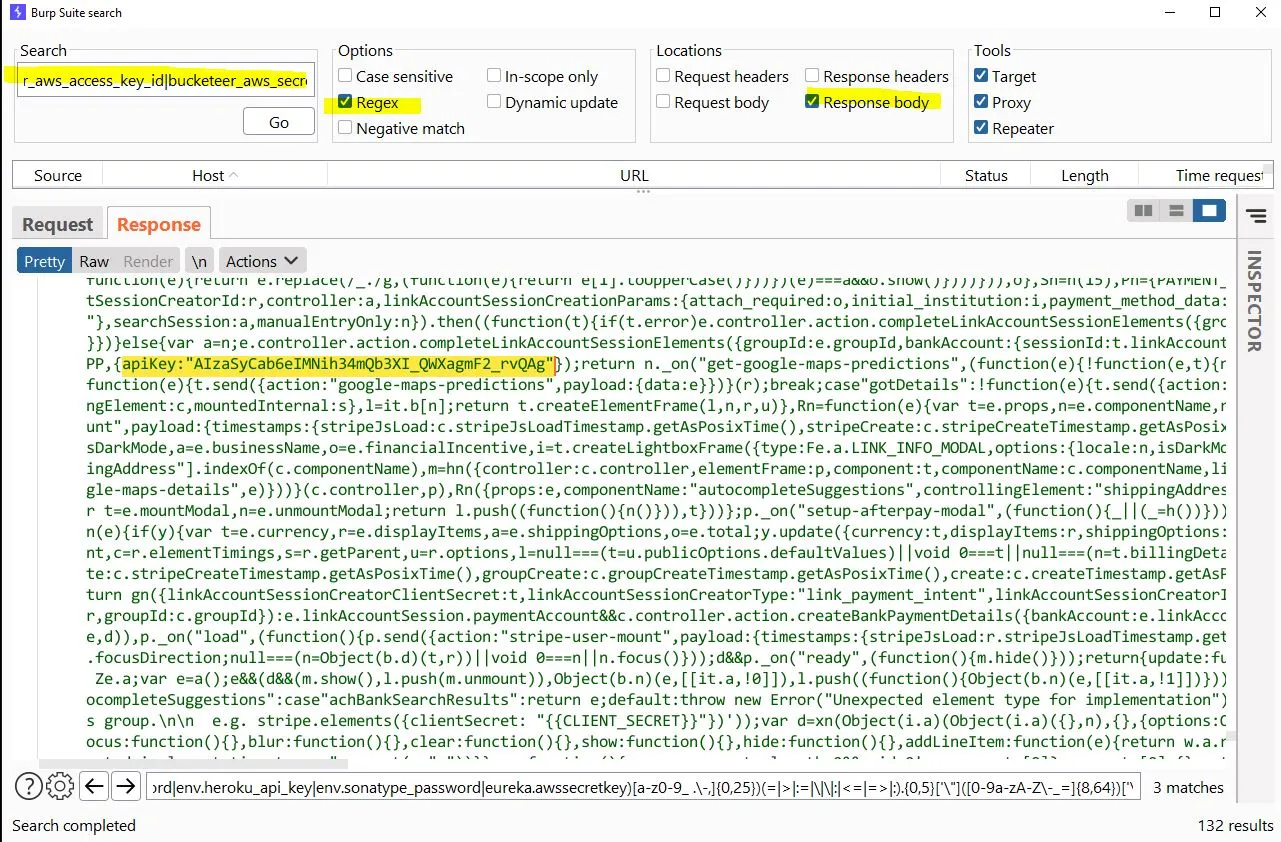Click the highlighted apiKey value in response
Screen dimensions: 1281x842
pyautogui.click(x=337, y=364)
